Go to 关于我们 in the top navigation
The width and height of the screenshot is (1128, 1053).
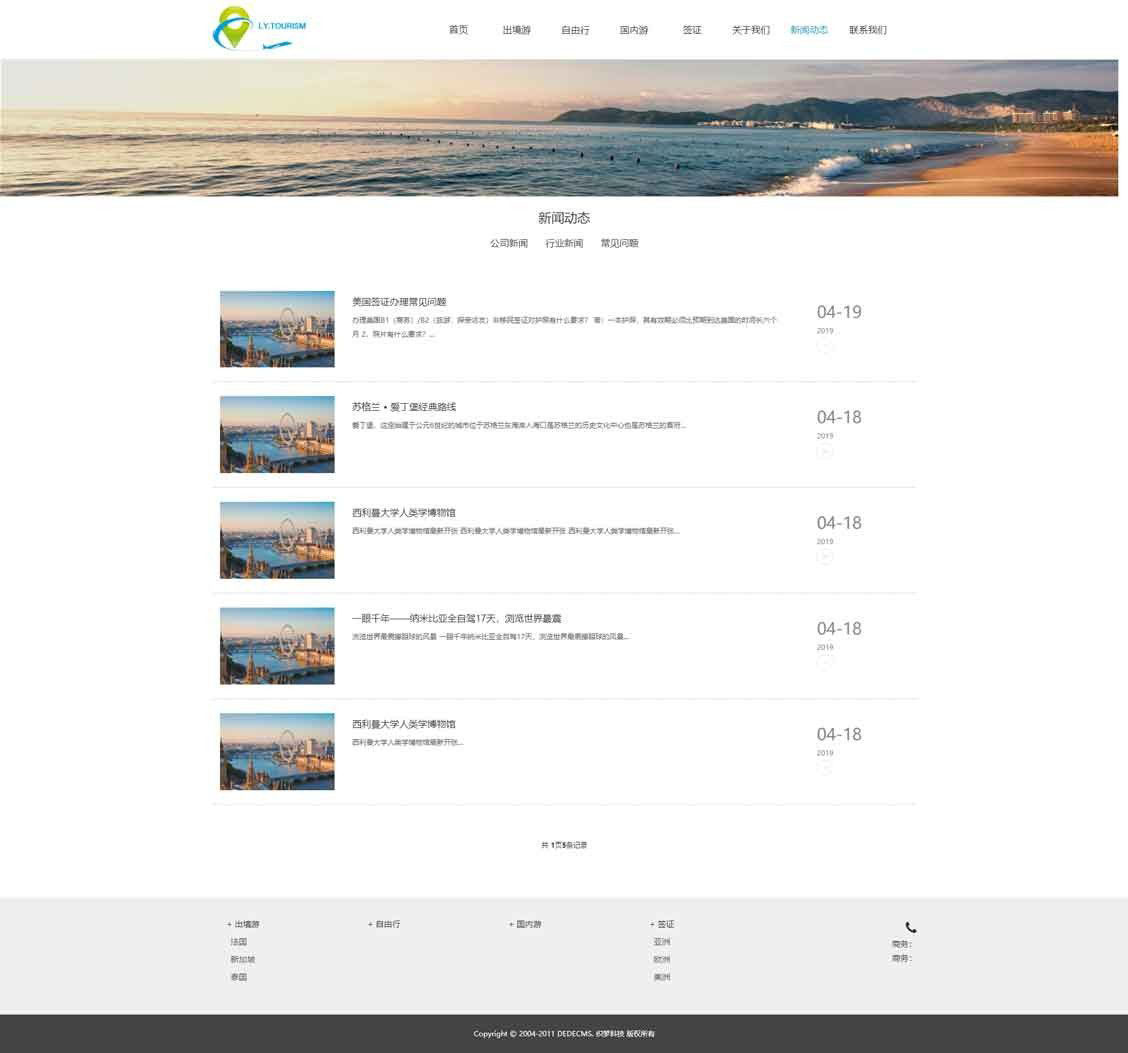click(750, 30)
